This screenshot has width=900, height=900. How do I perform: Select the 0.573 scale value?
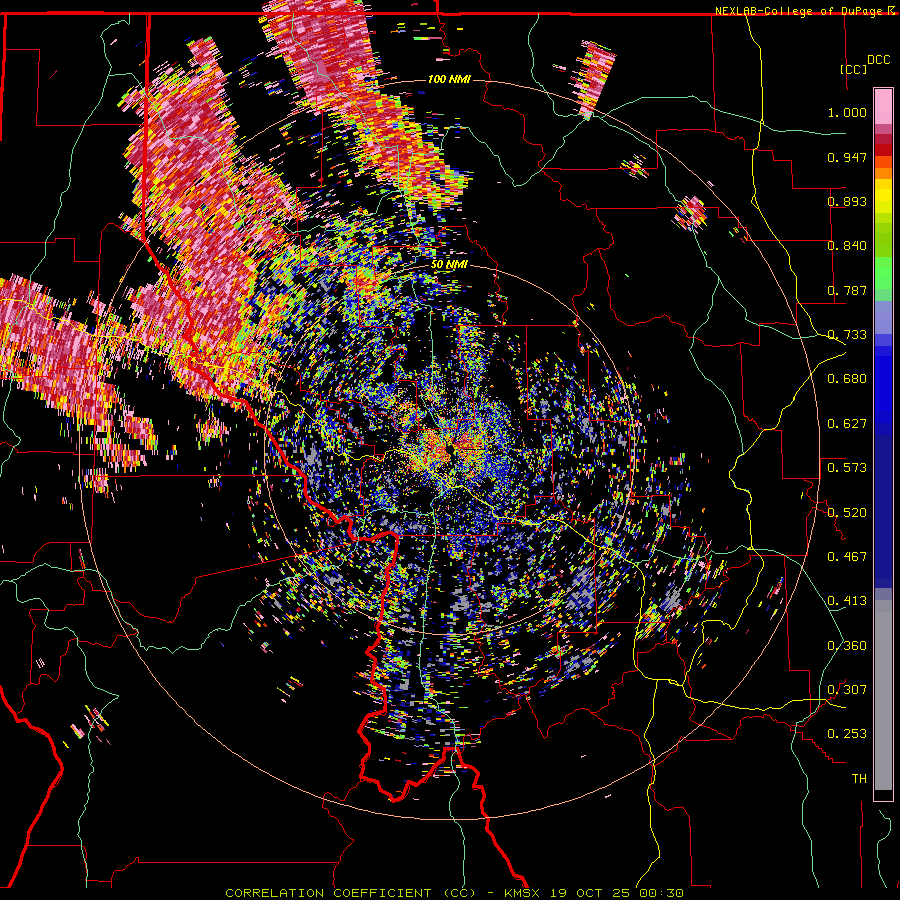[x=847, y=468]
